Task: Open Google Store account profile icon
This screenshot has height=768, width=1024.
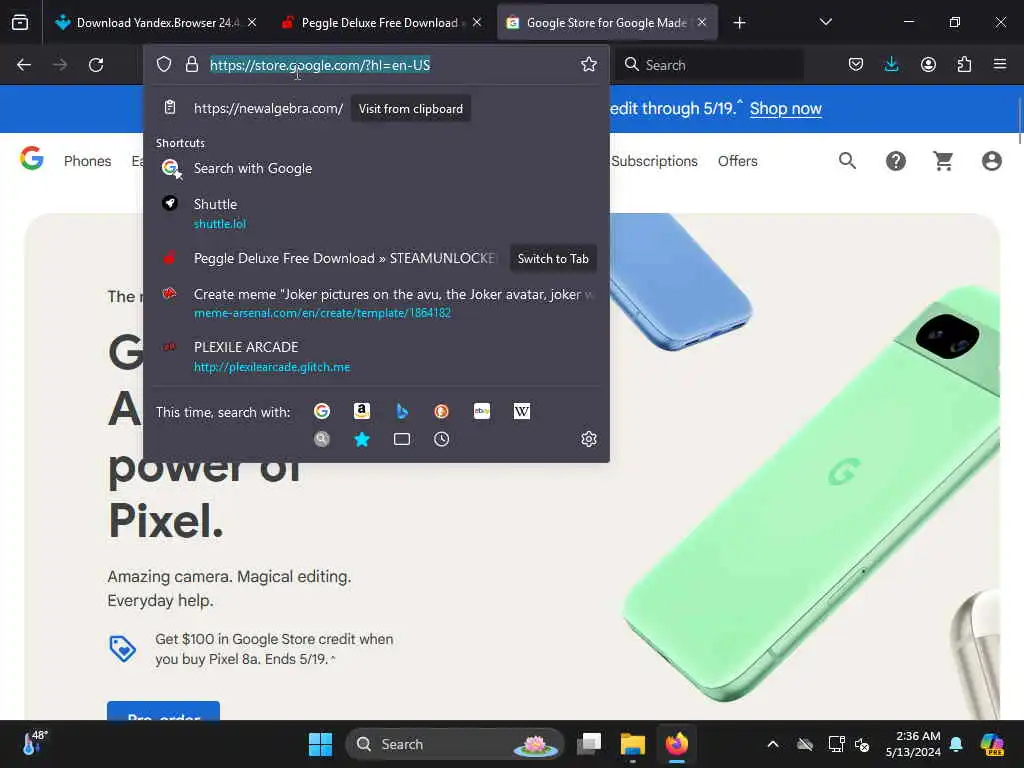Action: [x=991, y=161]
